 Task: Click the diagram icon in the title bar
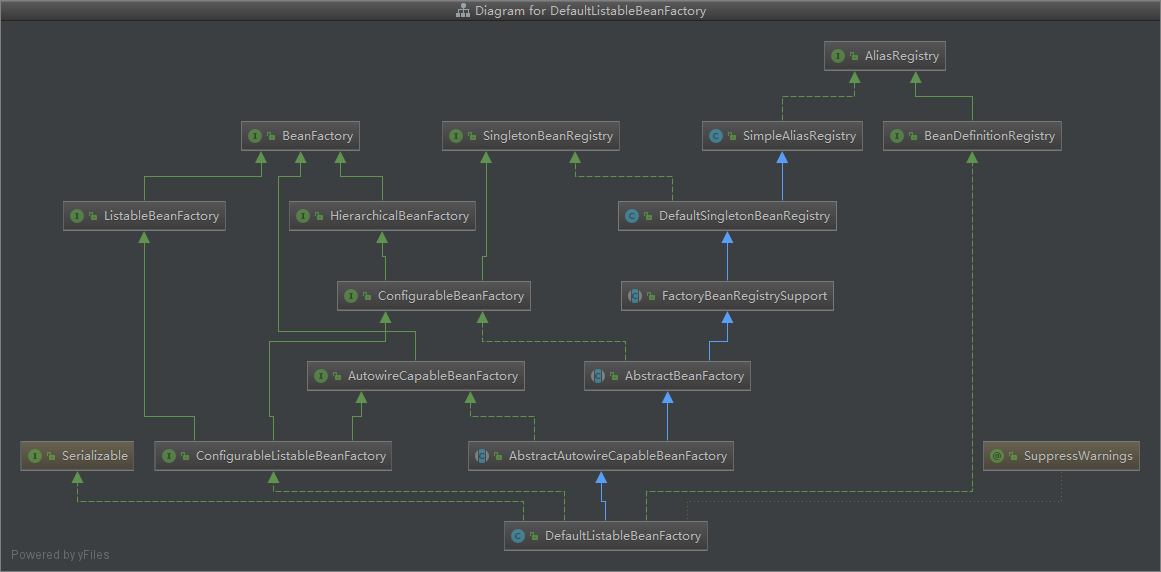coord(463,11)
